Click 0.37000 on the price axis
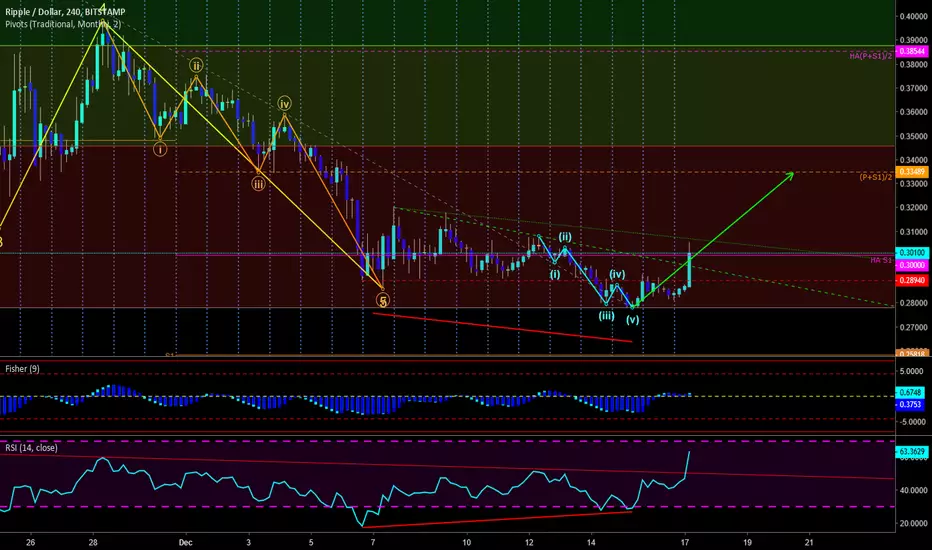This screenshot has height=550, width=932. coord(914,88)
